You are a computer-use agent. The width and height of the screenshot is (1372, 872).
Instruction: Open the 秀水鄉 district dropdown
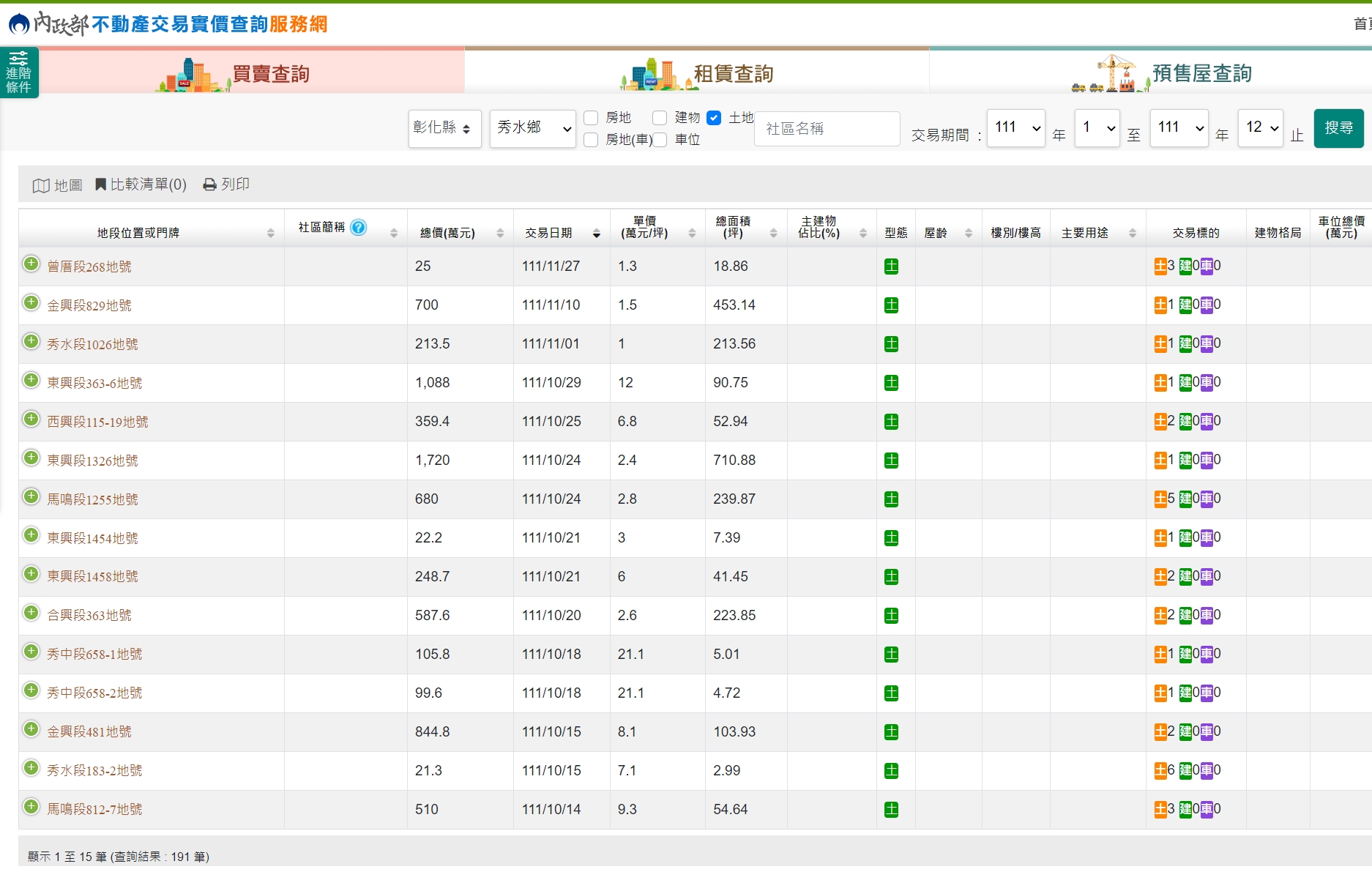pos(532,128)
